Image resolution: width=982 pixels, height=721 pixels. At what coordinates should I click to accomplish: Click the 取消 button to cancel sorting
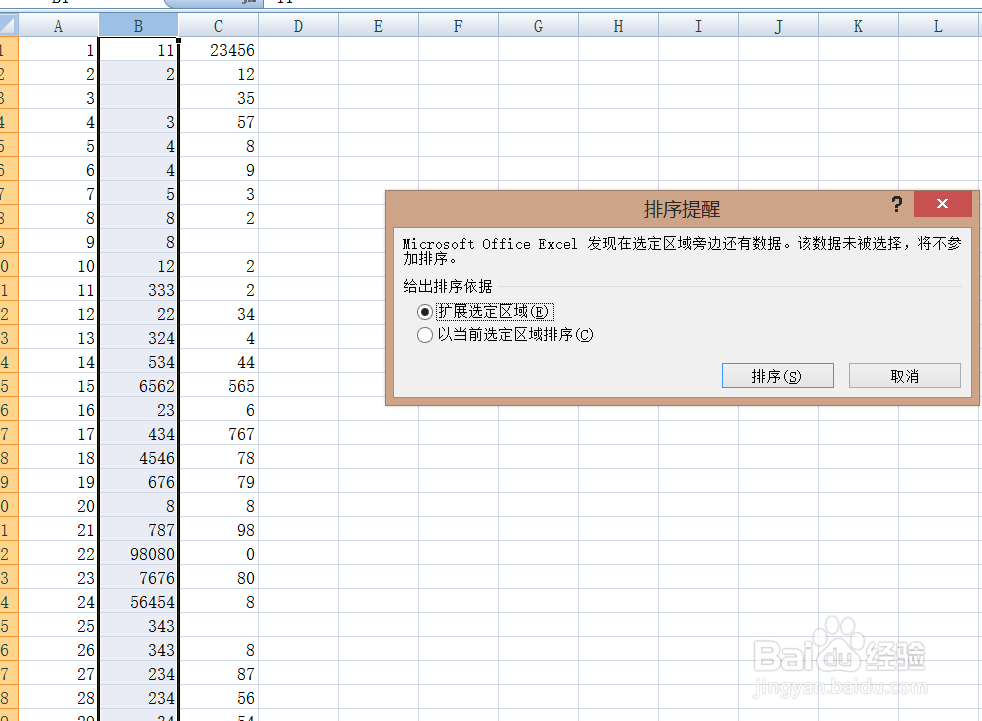pos(904,375)
